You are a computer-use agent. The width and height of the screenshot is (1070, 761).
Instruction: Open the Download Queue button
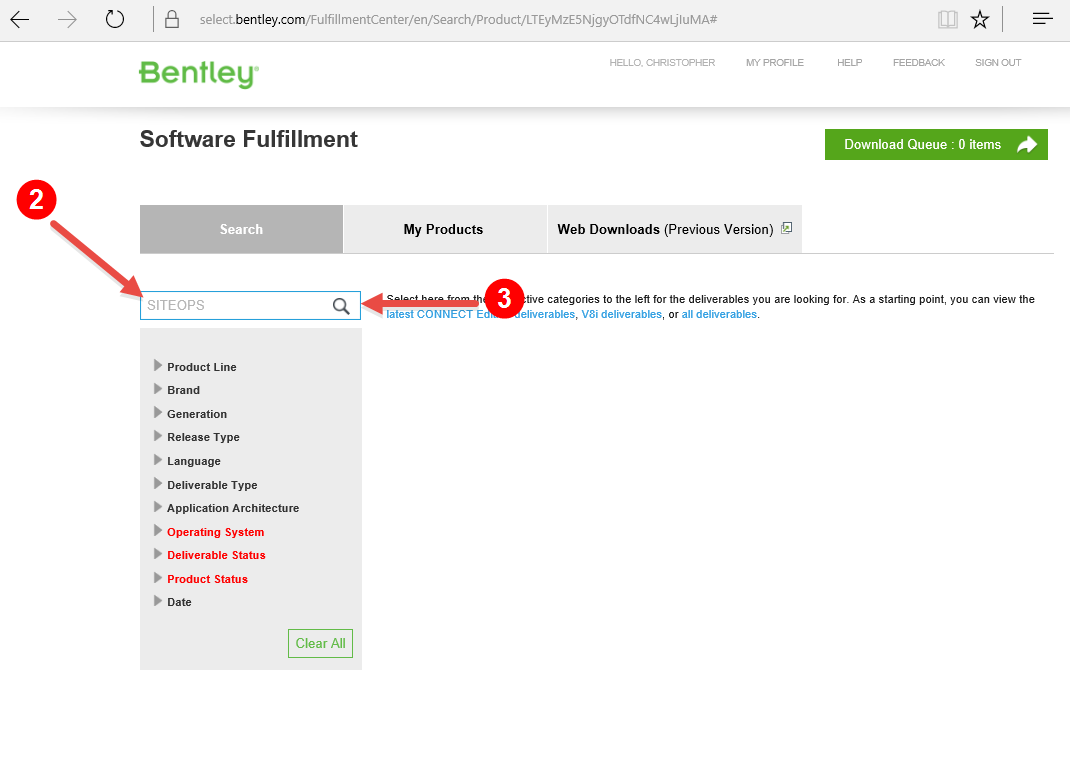point(936,145)
